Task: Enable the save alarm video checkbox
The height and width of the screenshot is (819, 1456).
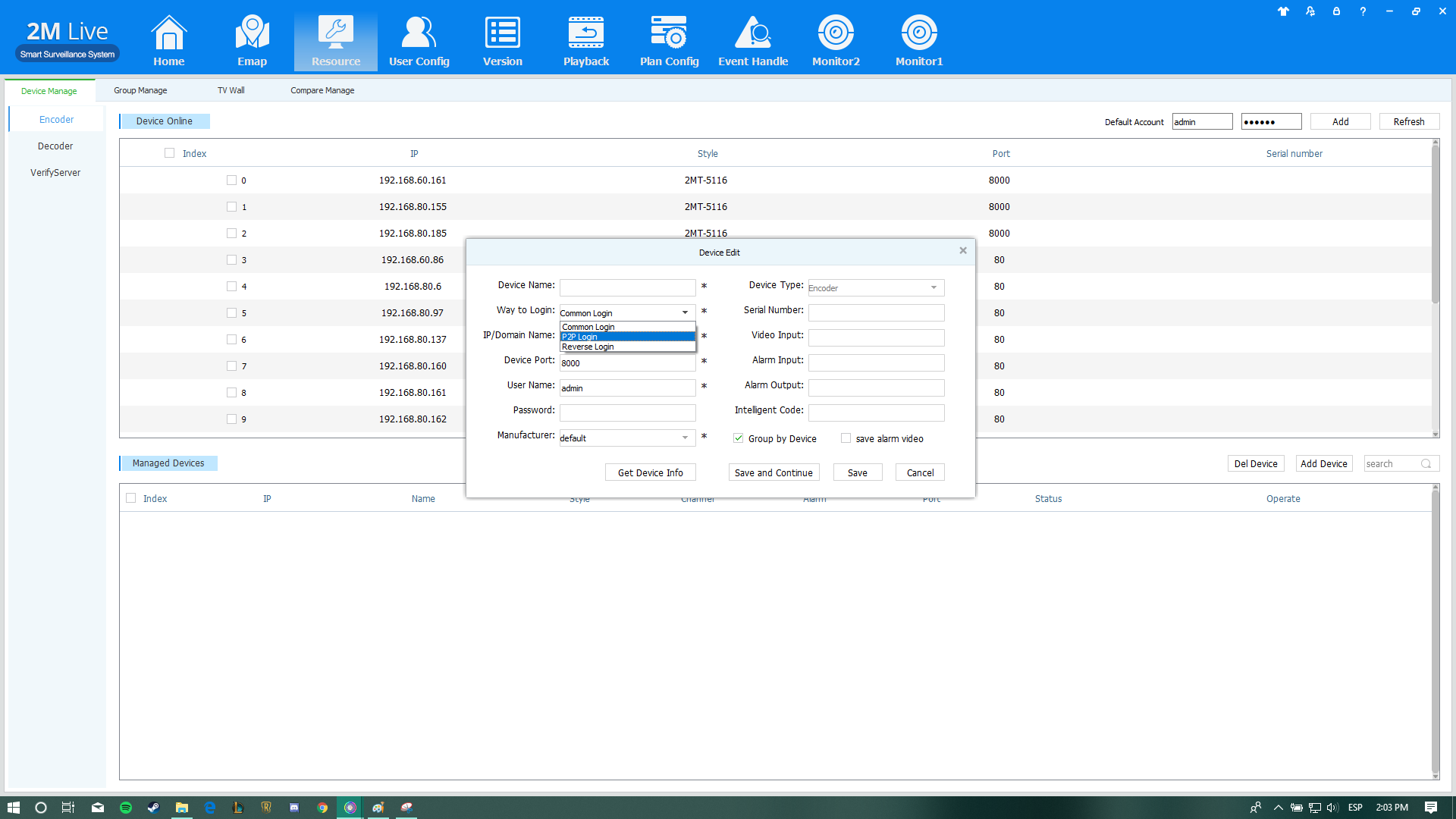Action: coord(846,438)
